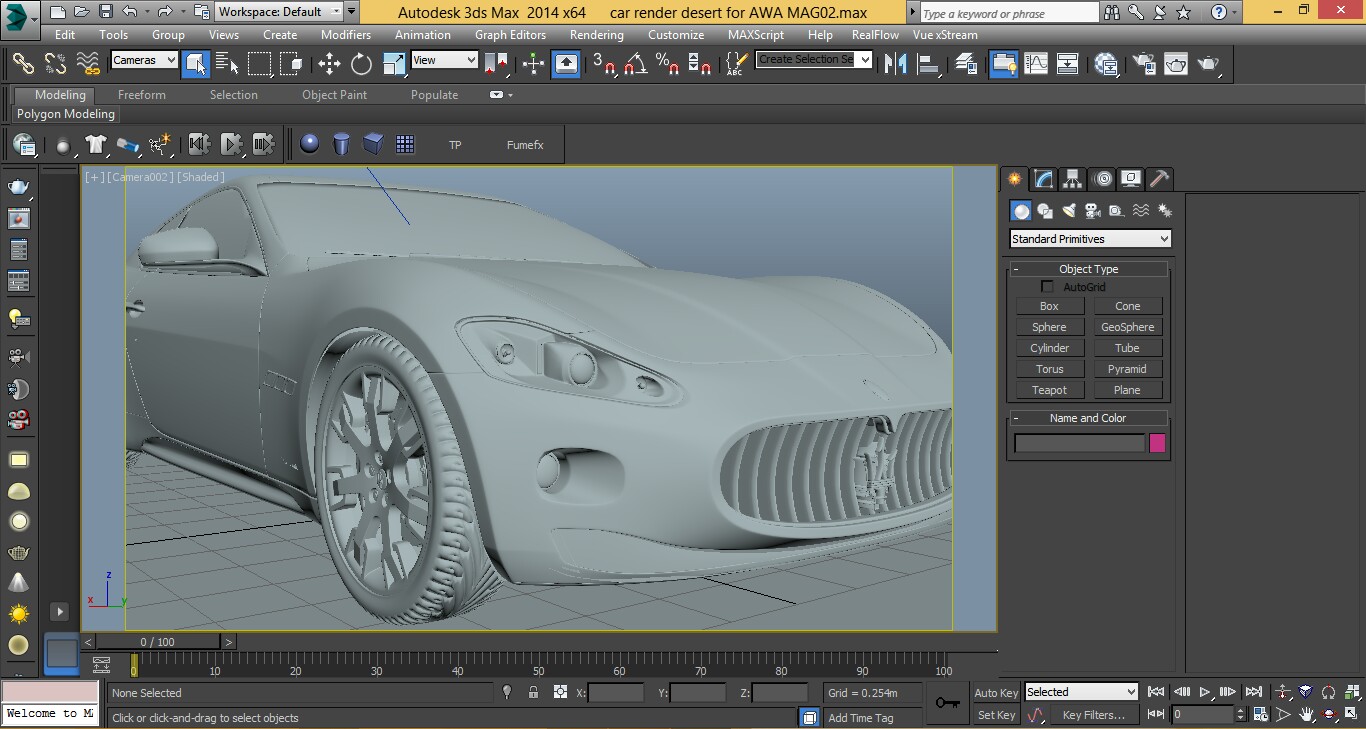Open the magenta object color swatch
The image size is (1366, 729).
coord(1158,443)
